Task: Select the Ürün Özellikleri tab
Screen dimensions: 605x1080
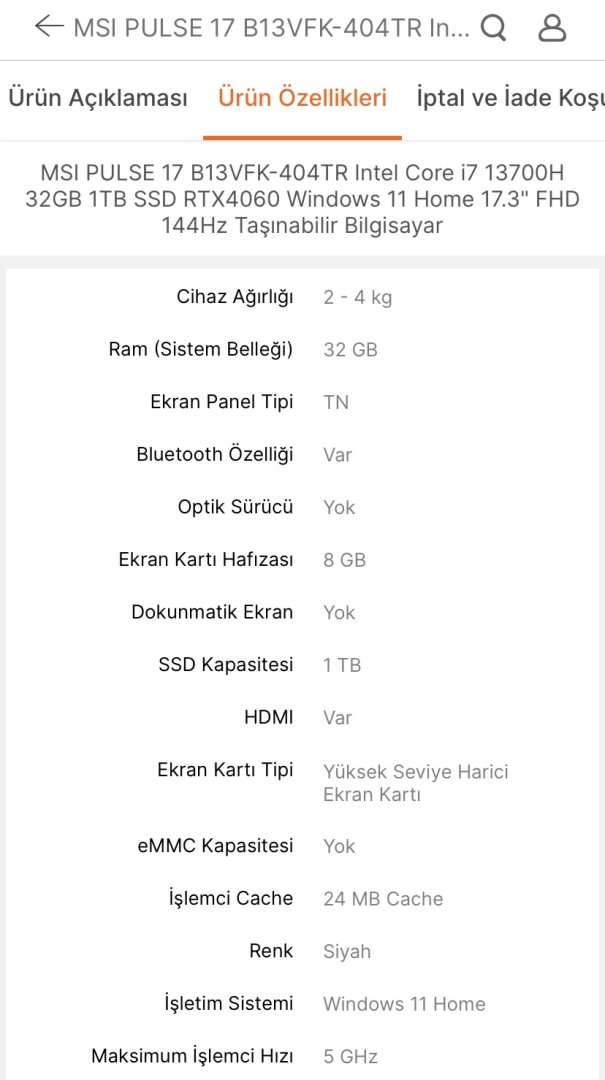Action: (302, 98)
